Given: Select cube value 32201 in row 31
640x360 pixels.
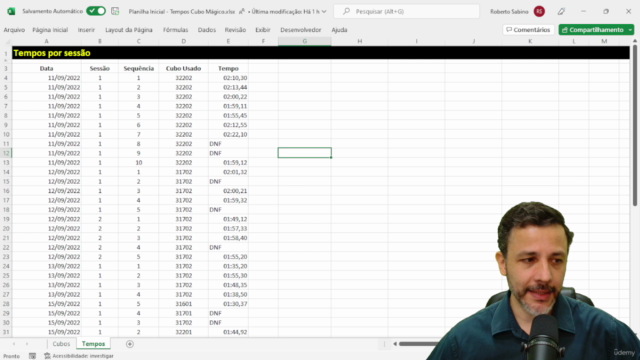Looking at the screenshot, I should click(184, 332).
